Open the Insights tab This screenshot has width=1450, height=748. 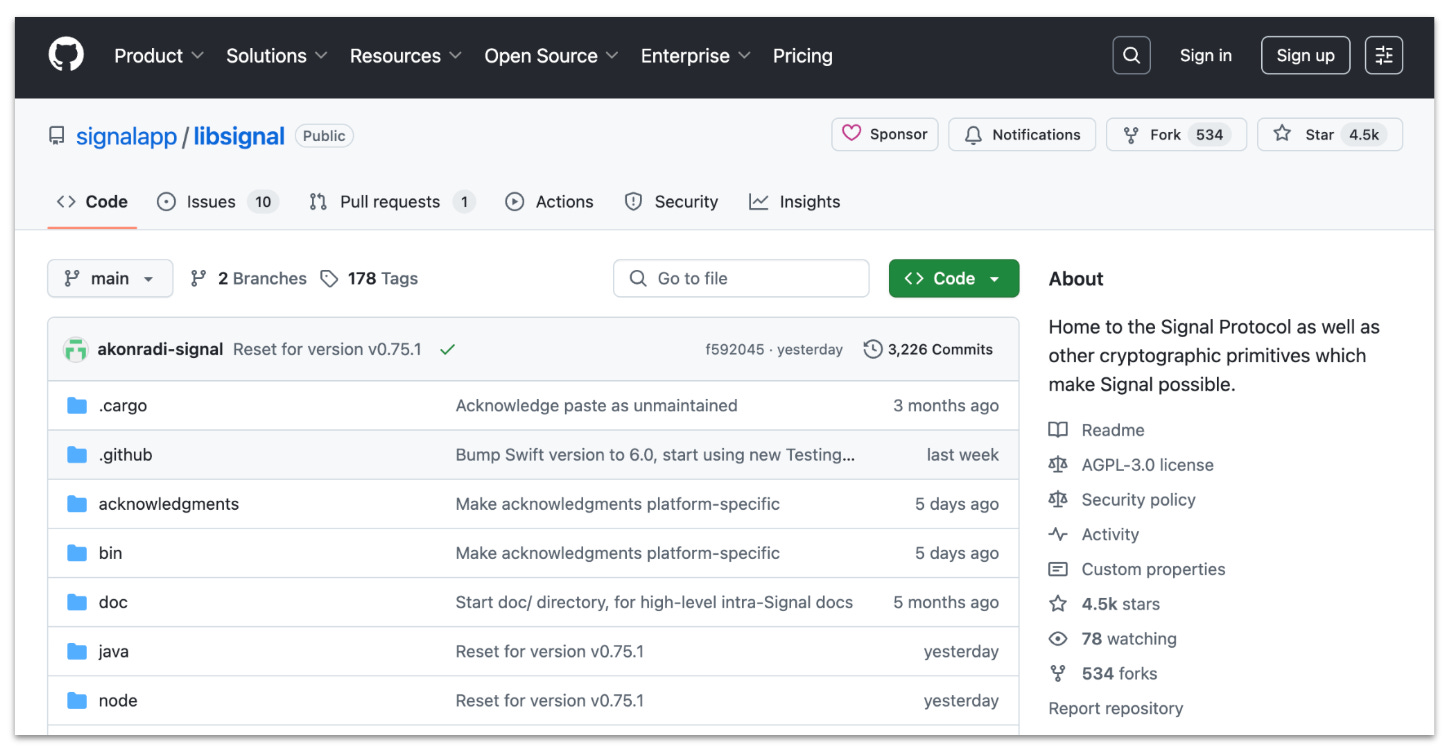tap(795, 202)
